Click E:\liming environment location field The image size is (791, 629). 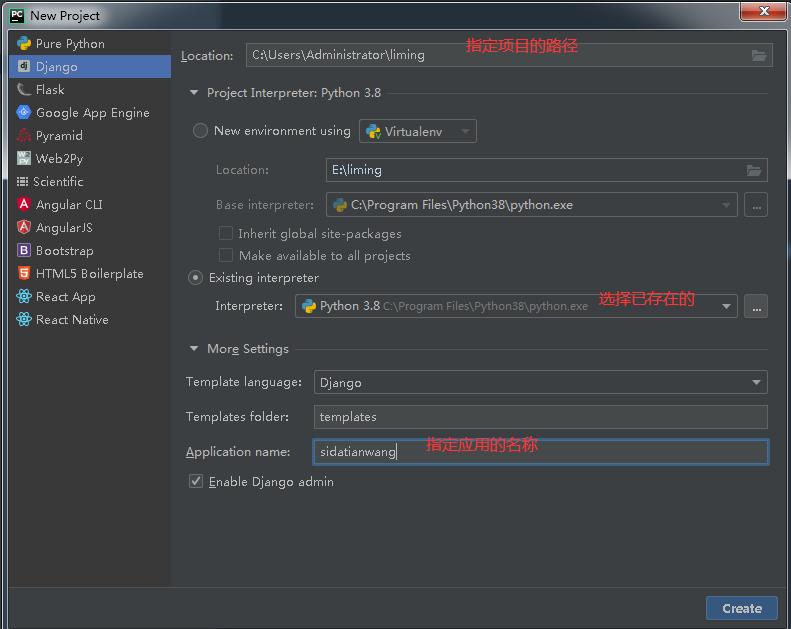(x=547, y=170)
